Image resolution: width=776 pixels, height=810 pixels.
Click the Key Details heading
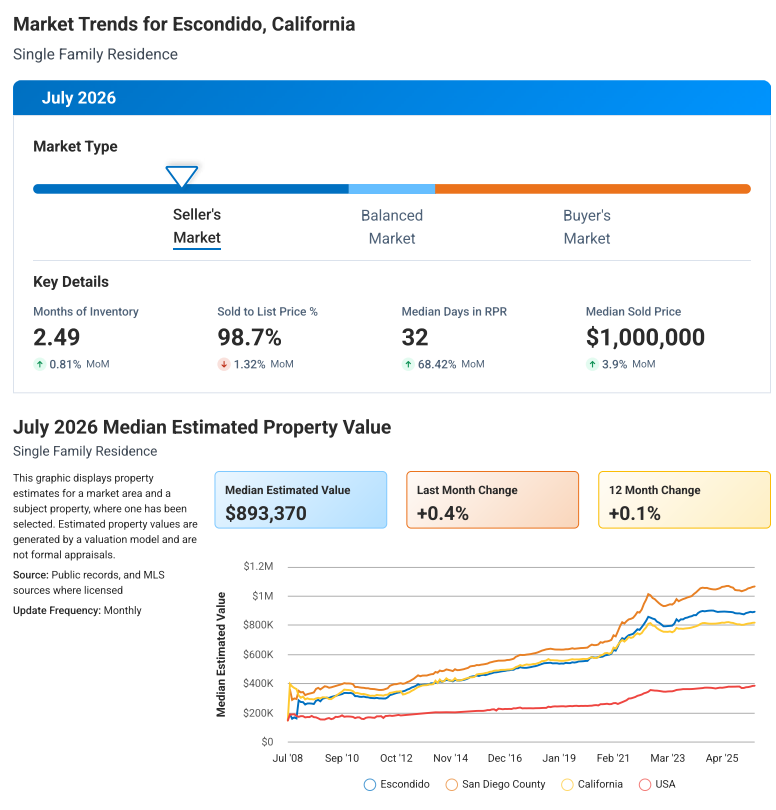click(71, 282)
